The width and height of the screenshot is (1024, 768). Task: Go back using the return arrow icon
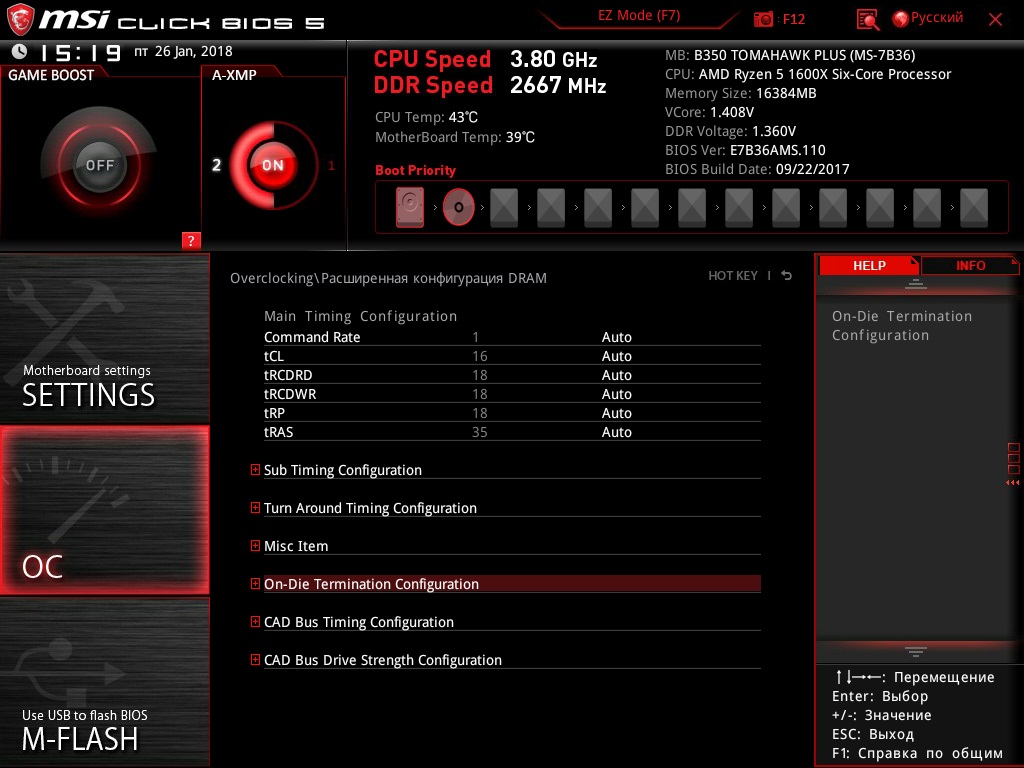787,276
